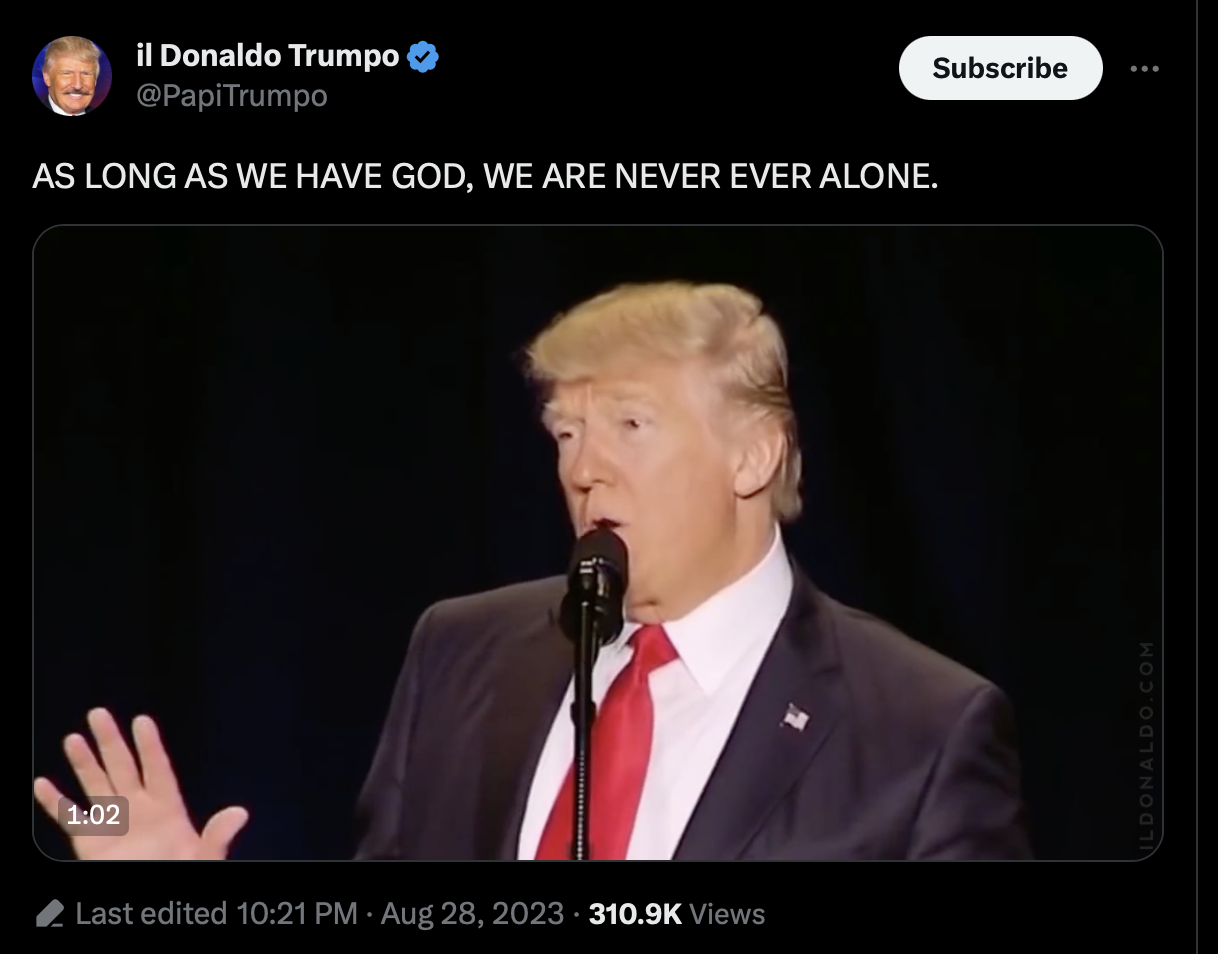Open the three-dot more options menu
Screen dimensions: 1218x954
tap(1144, 69)
